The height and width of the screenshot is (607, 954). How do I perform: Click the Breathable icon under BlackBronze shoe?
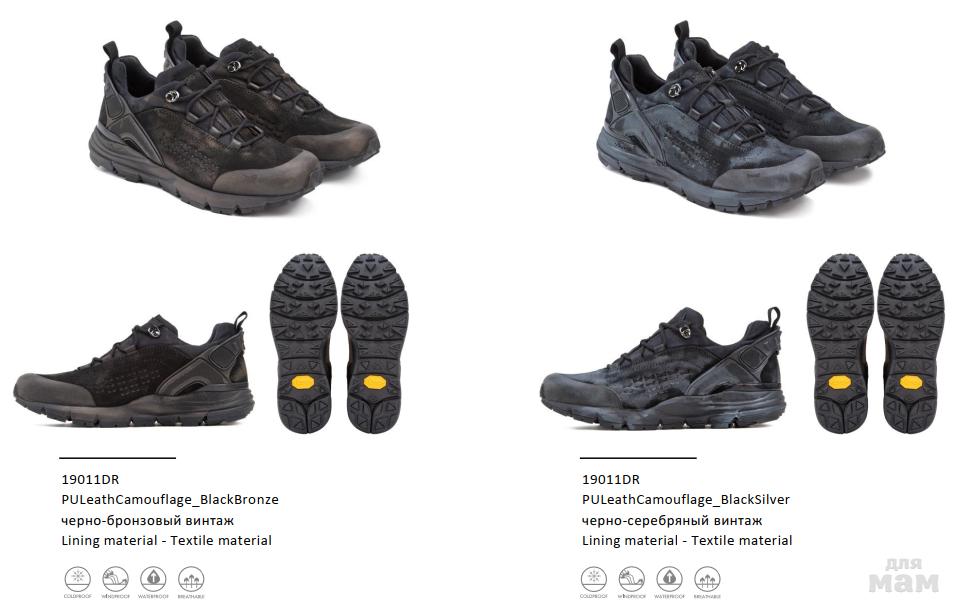click(x=190, y=579)
